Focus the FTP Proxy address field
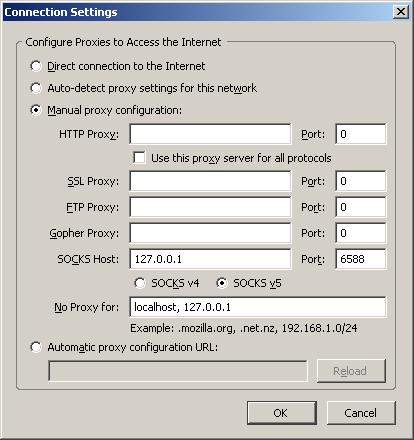The image size is (414, 440). pos(210,207)
